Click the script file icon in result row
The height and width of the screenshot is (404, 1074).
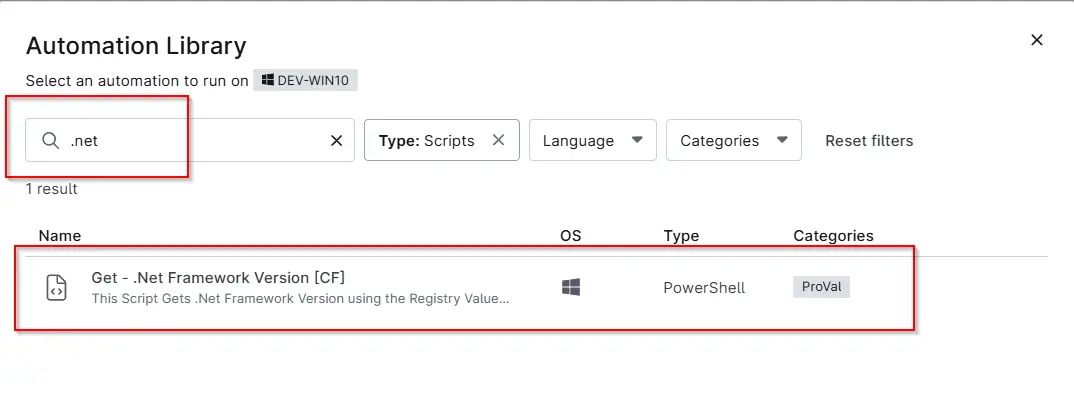(x=56, y=288)
